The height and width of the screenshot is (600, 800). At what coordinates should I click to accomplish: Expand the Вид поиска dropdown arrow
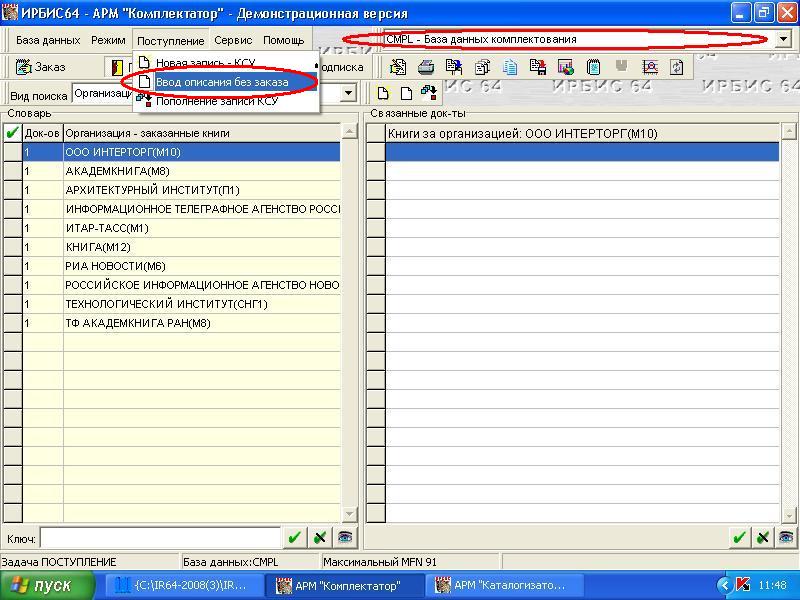pyautogui.click(x=349, y=94)
